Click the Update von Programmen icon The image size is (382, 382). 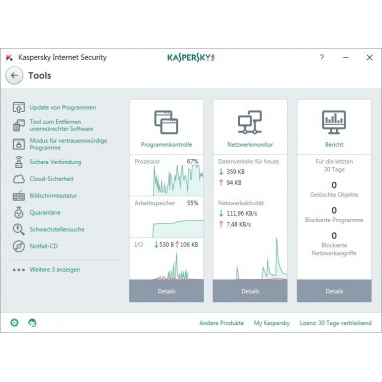(19, 108)
